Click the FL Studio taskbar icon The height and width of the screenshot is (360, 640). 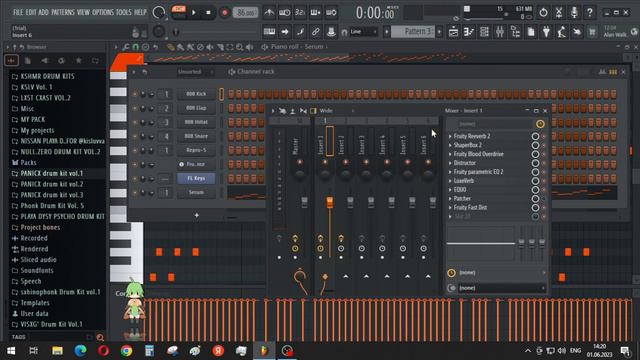[x=264, y=351]
